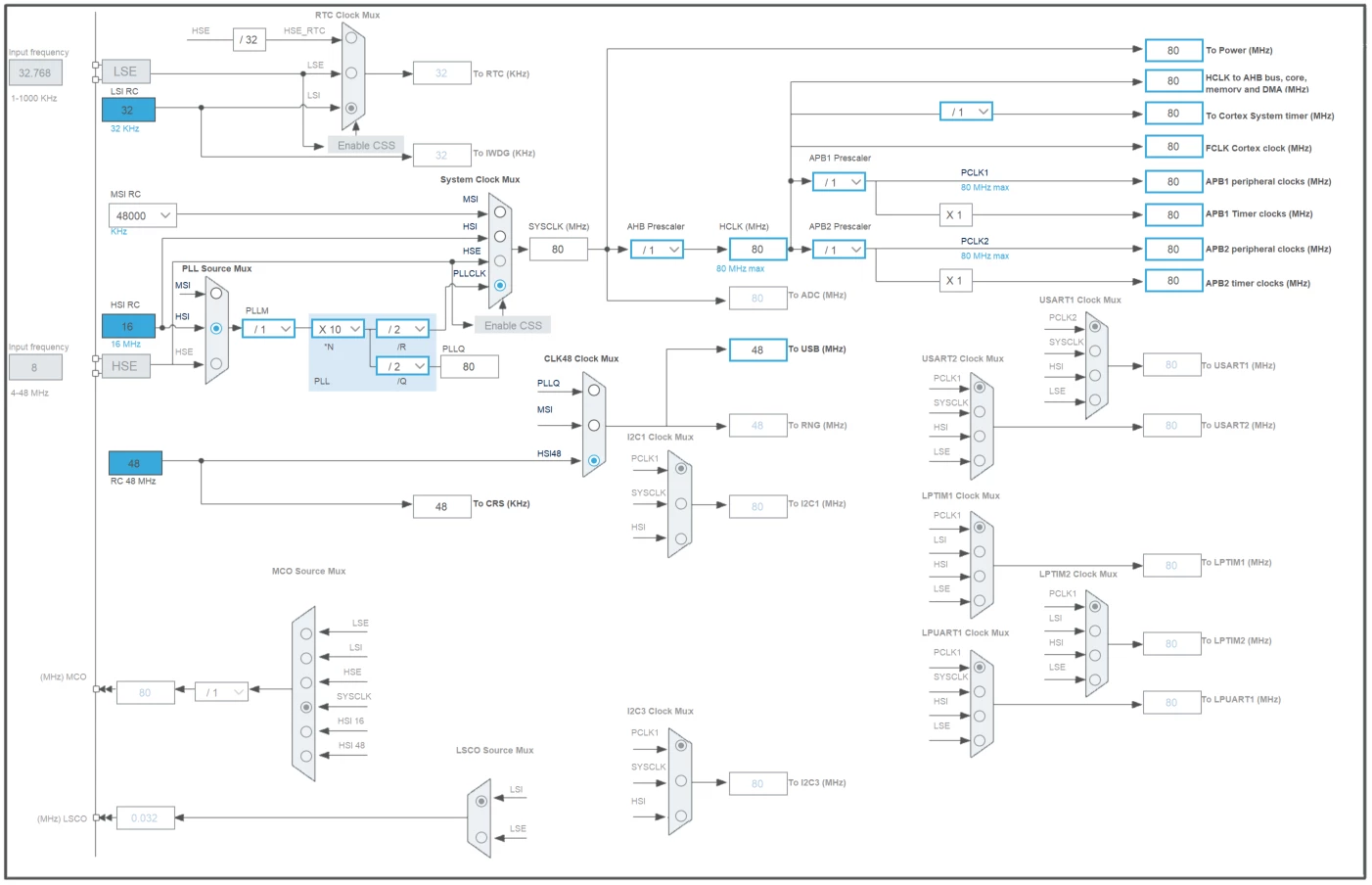Screen dimensions: 1372x885
Task: Select LSE in LSCO Source Mux
Action: [x=481, y=837]
